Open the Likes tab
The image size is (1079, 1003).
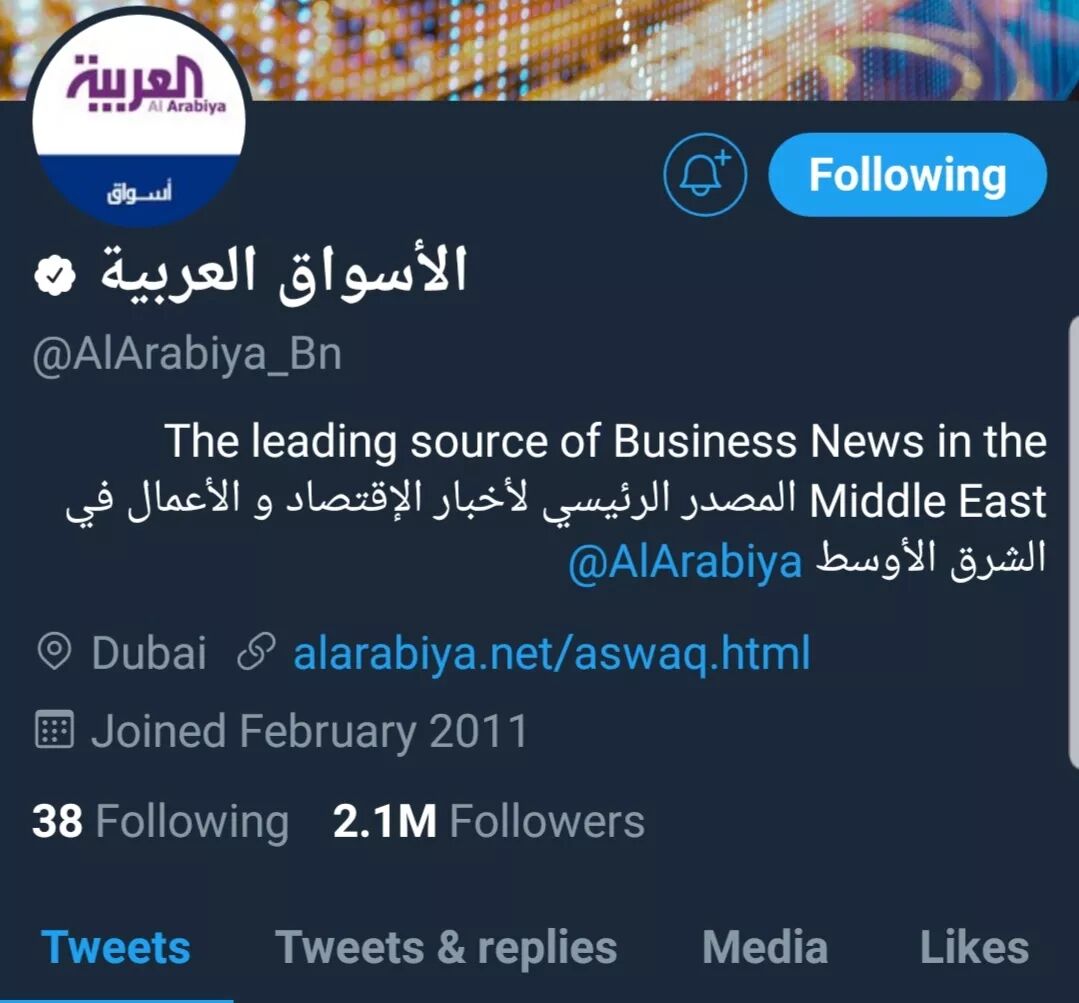pyautogui.click(x=974, y=947)
